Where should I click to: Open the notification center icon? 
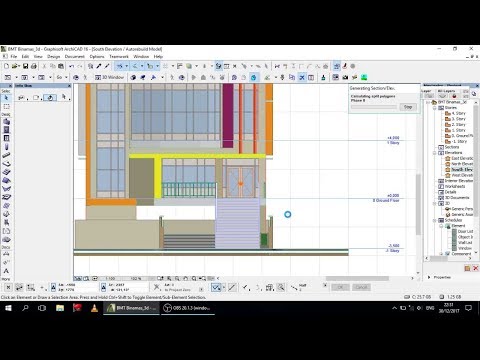pyautogui.click(x=468, y=308)
